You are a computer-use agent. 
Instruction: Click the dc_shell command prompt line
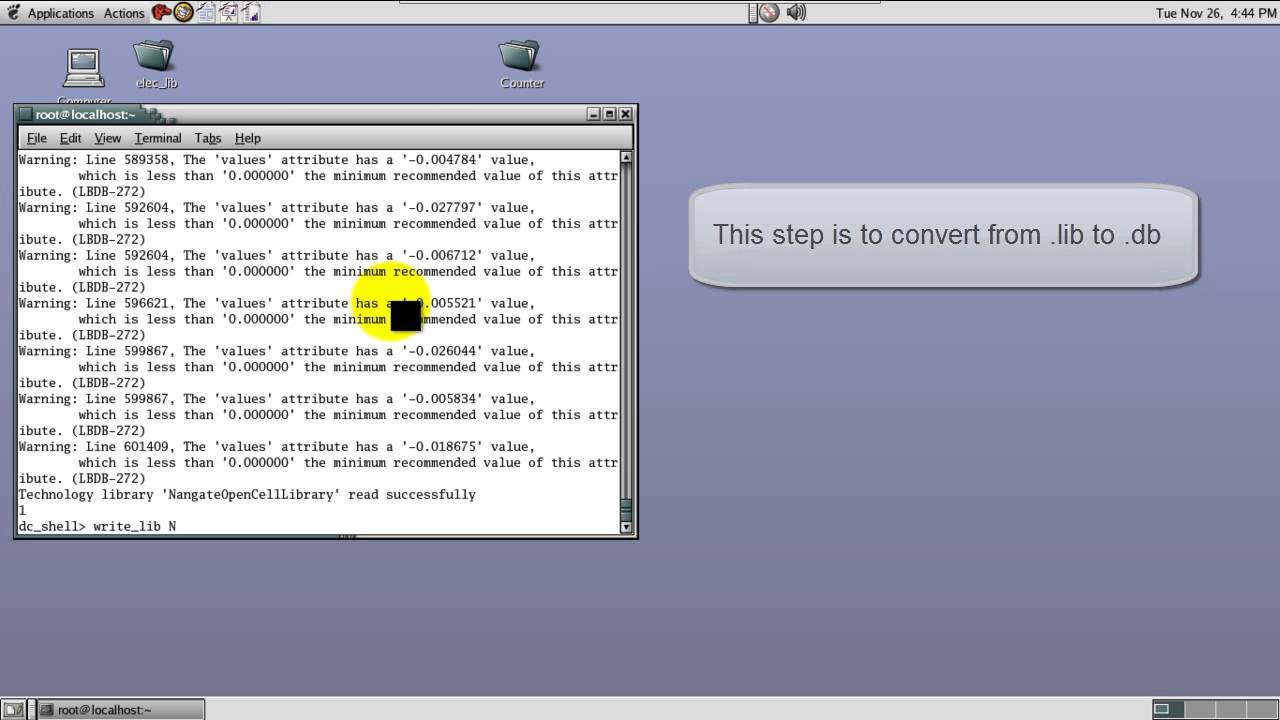pos(97,526)
